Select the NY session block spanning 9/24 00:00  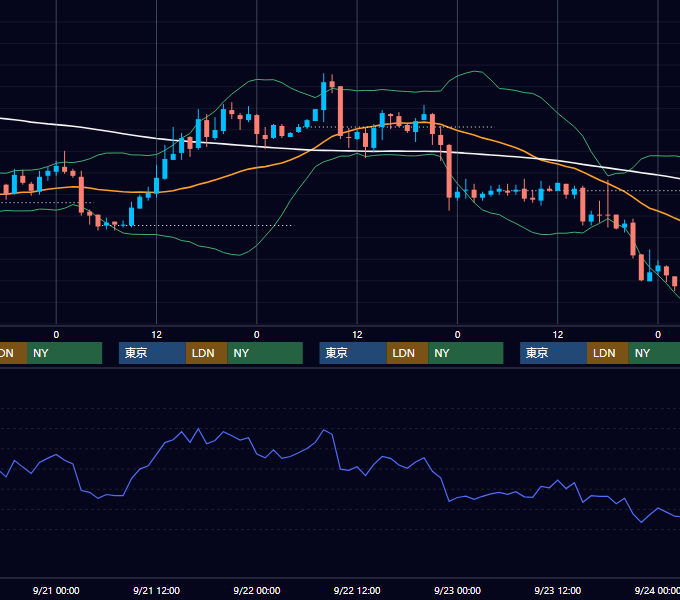(654, 353)
